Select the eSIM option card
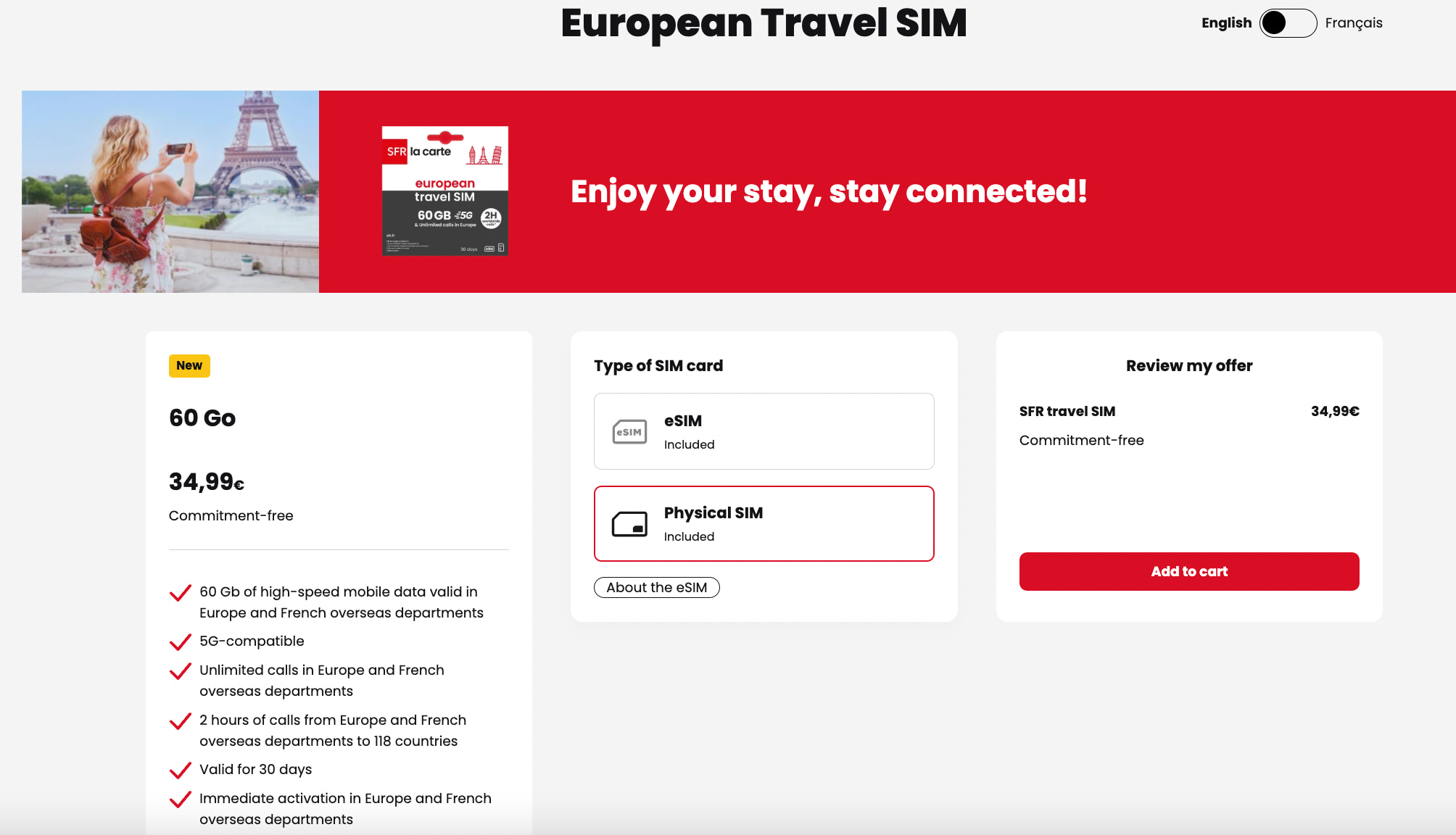1456x835 pixels. [764, 431]
